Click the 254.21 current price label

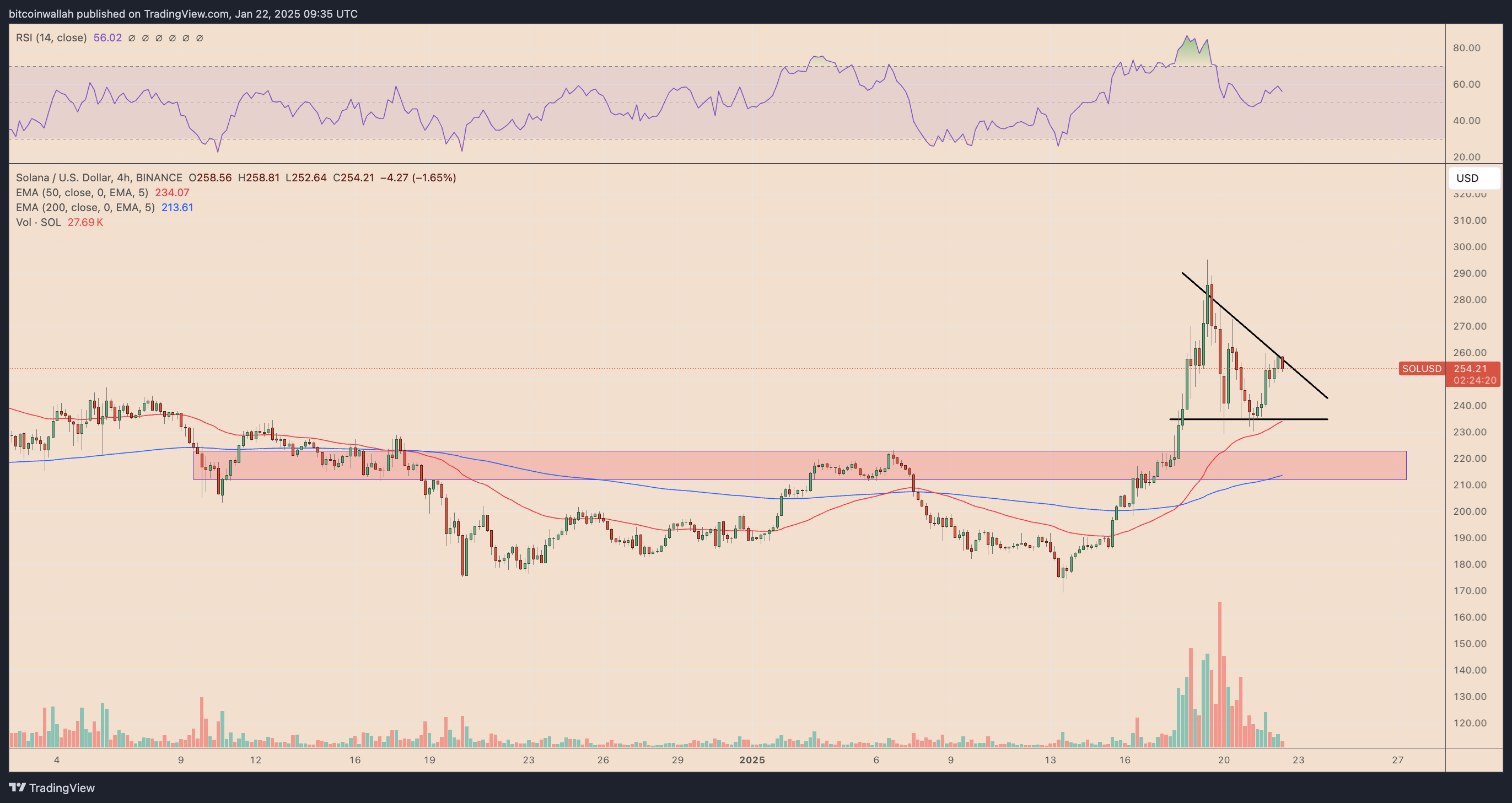[1470, 369]
